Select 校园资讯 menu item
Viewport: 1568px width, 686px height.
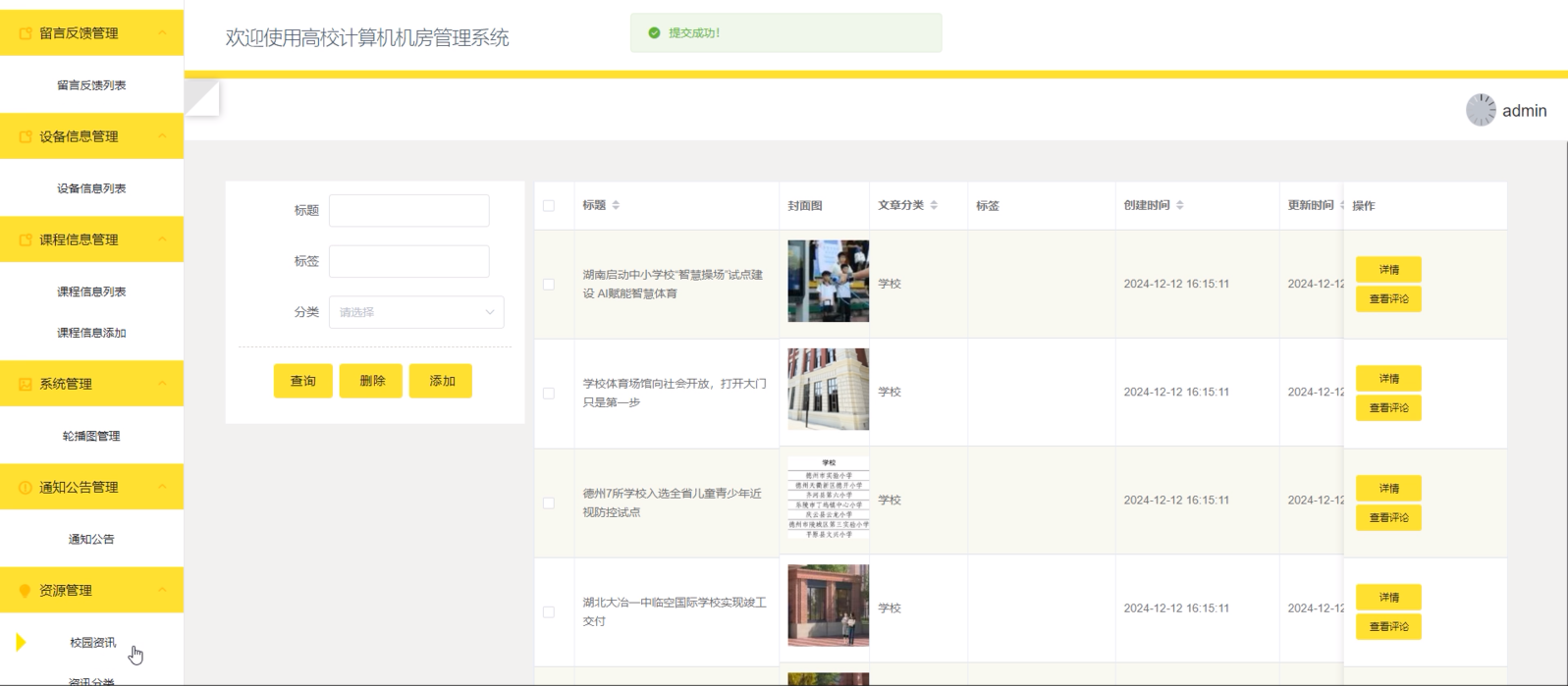click(91, 643)
